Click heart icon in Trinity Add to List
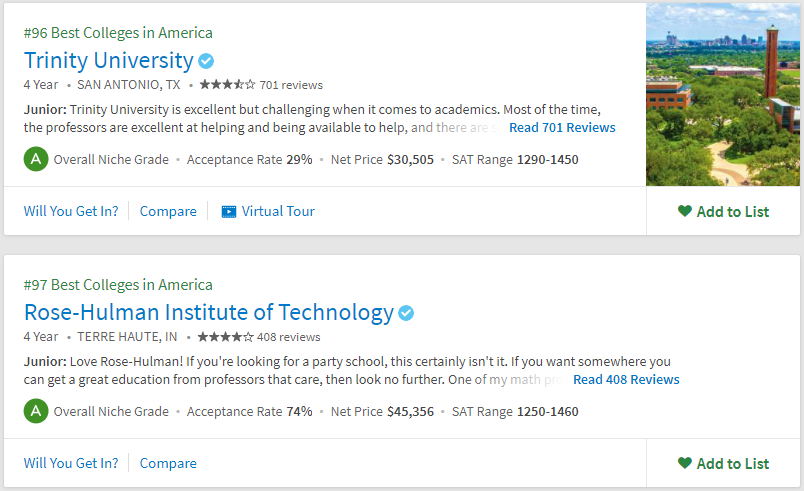 point(685,211)
